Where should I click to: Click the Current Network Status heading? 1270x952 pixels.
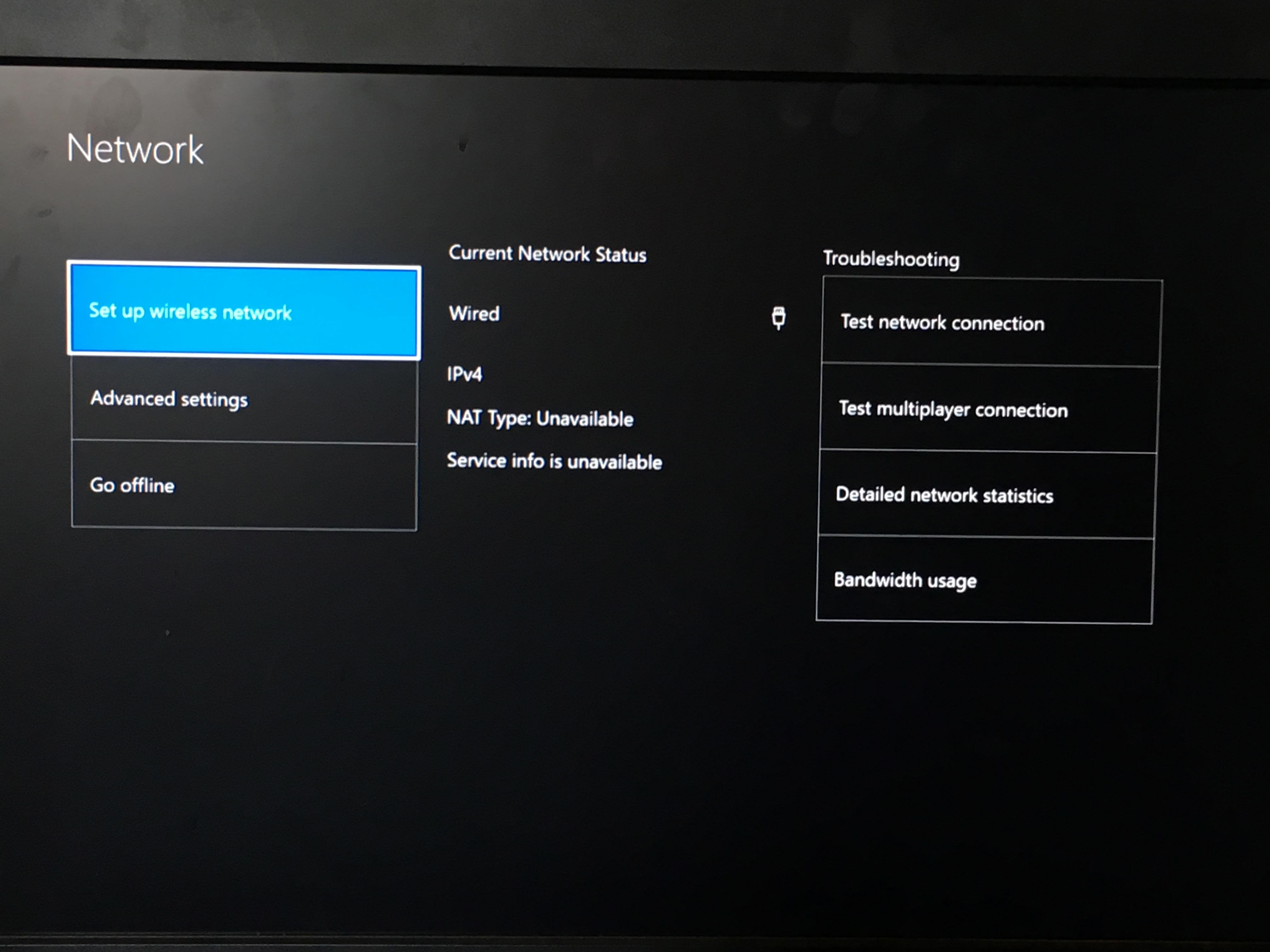click(x=547, y=254)
